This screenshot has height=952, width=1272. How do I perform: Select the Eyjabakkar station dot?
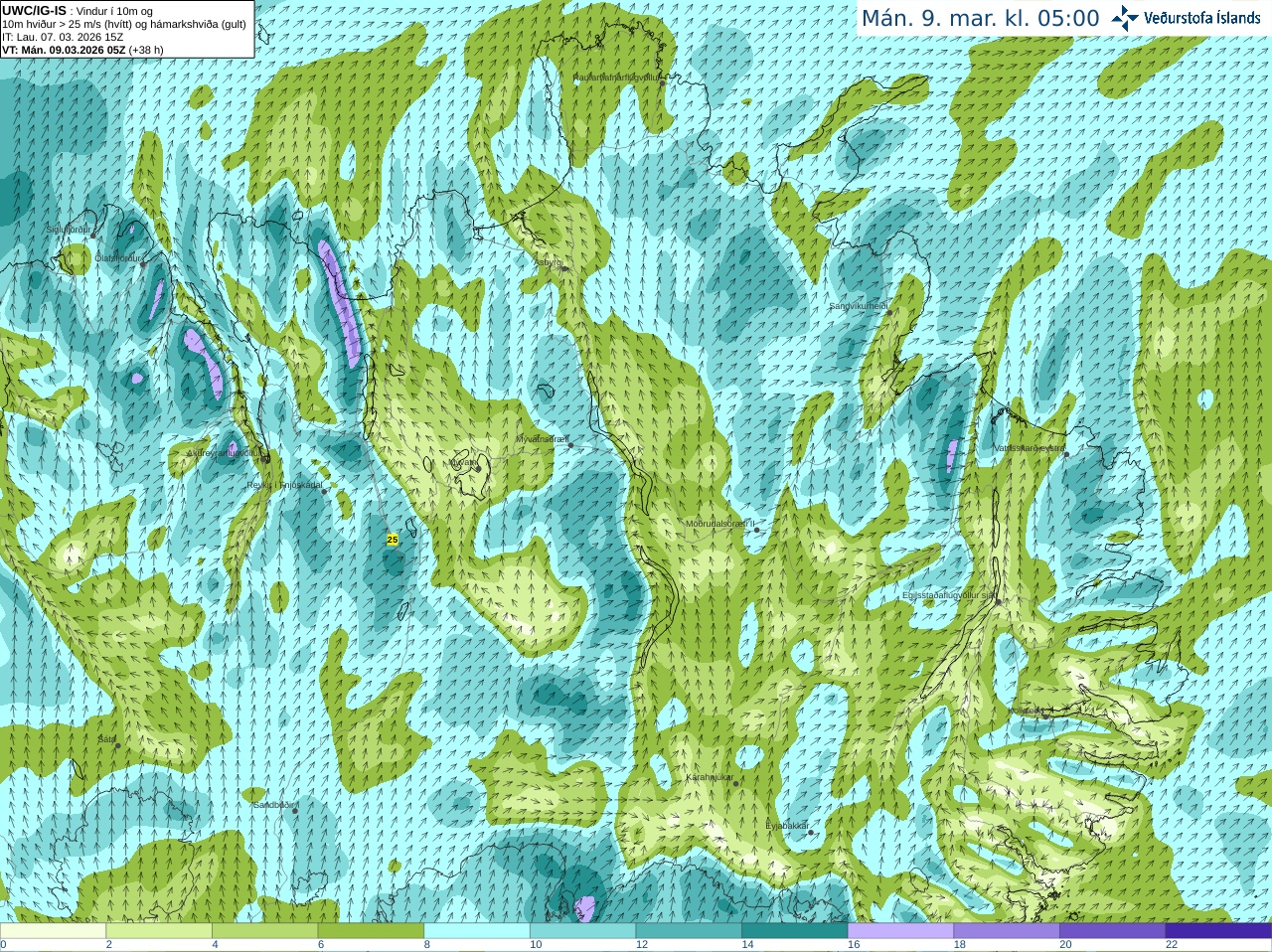coord(811,832)
